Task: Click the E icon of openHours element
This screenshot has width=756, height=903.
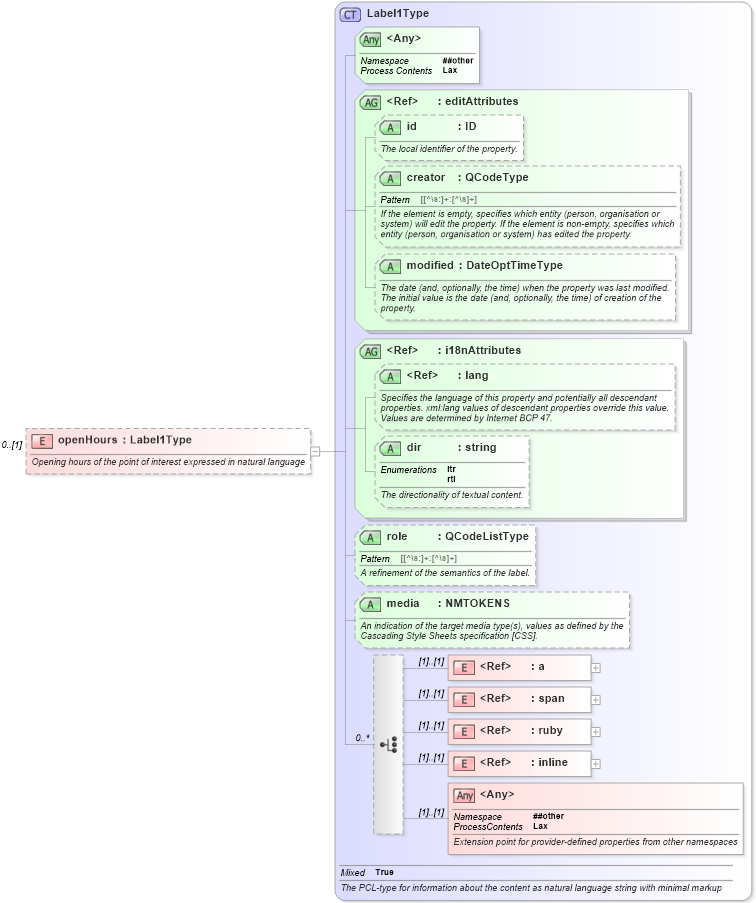Action: [42, 441]
